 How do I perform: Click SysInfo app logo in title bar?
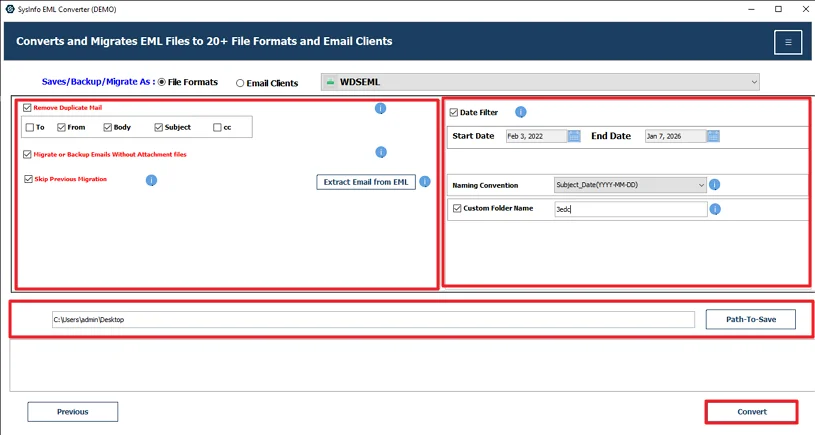click(x=10, y=9)
